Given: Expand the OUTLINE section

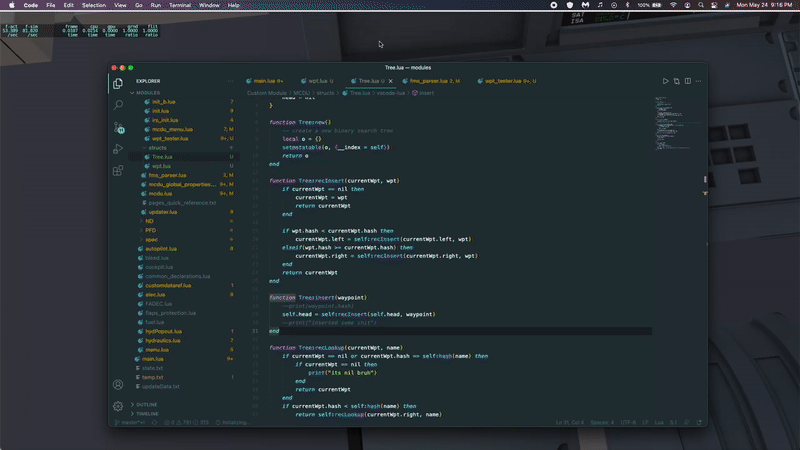Looking at the screenshot, I should coord(146,405).
